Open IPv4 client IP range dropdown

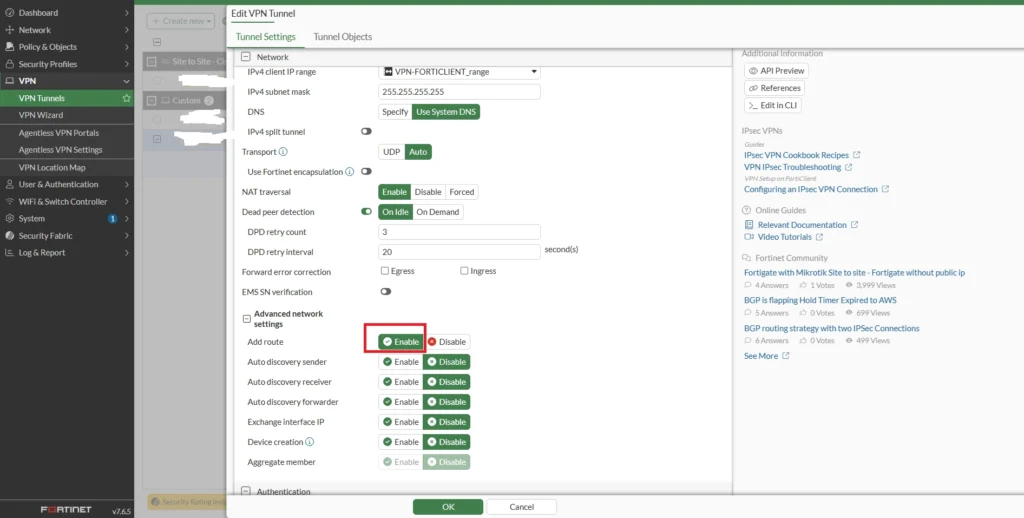click(x=459, y=72)
